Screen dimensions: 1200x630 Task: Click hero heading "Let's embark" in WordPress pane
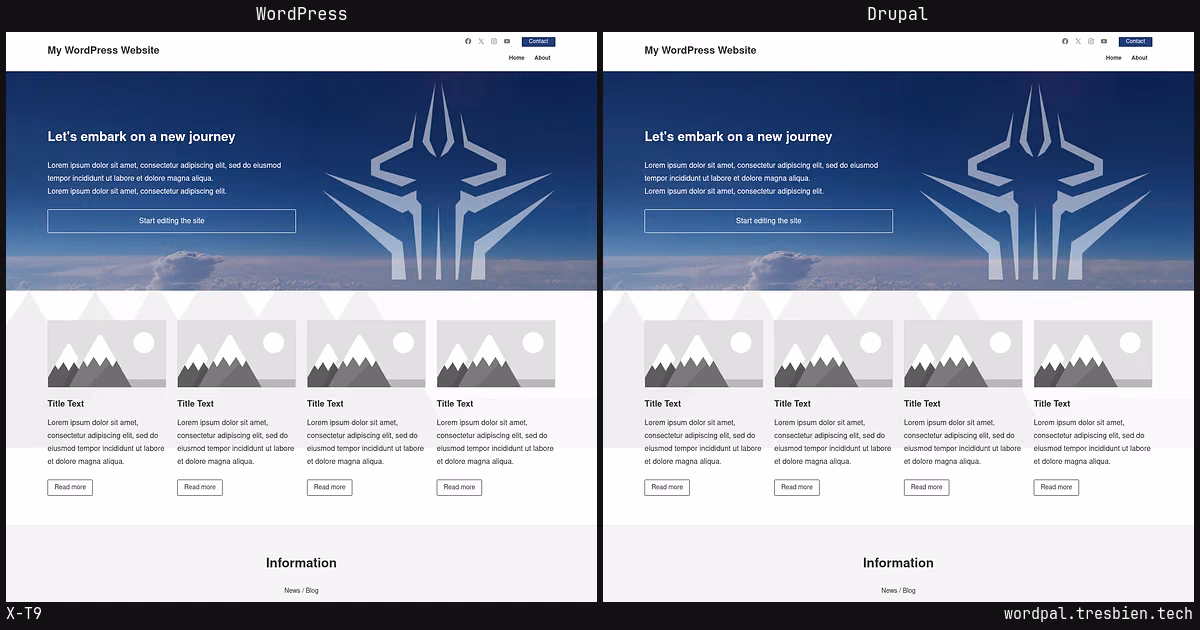click(x=141, y=137)
